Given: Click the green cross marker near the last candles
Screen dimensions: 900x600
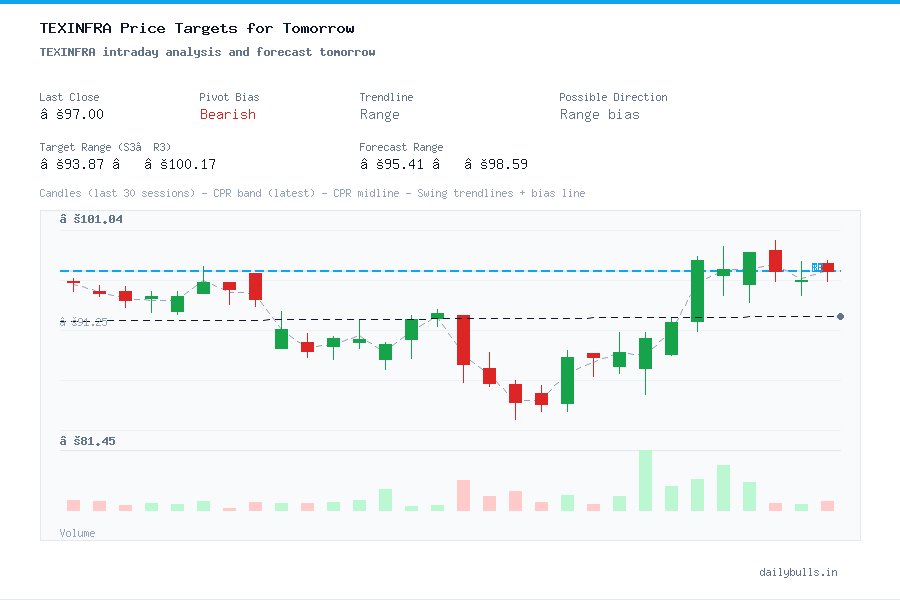Looking at the screenshot, I should pos(800,283).
